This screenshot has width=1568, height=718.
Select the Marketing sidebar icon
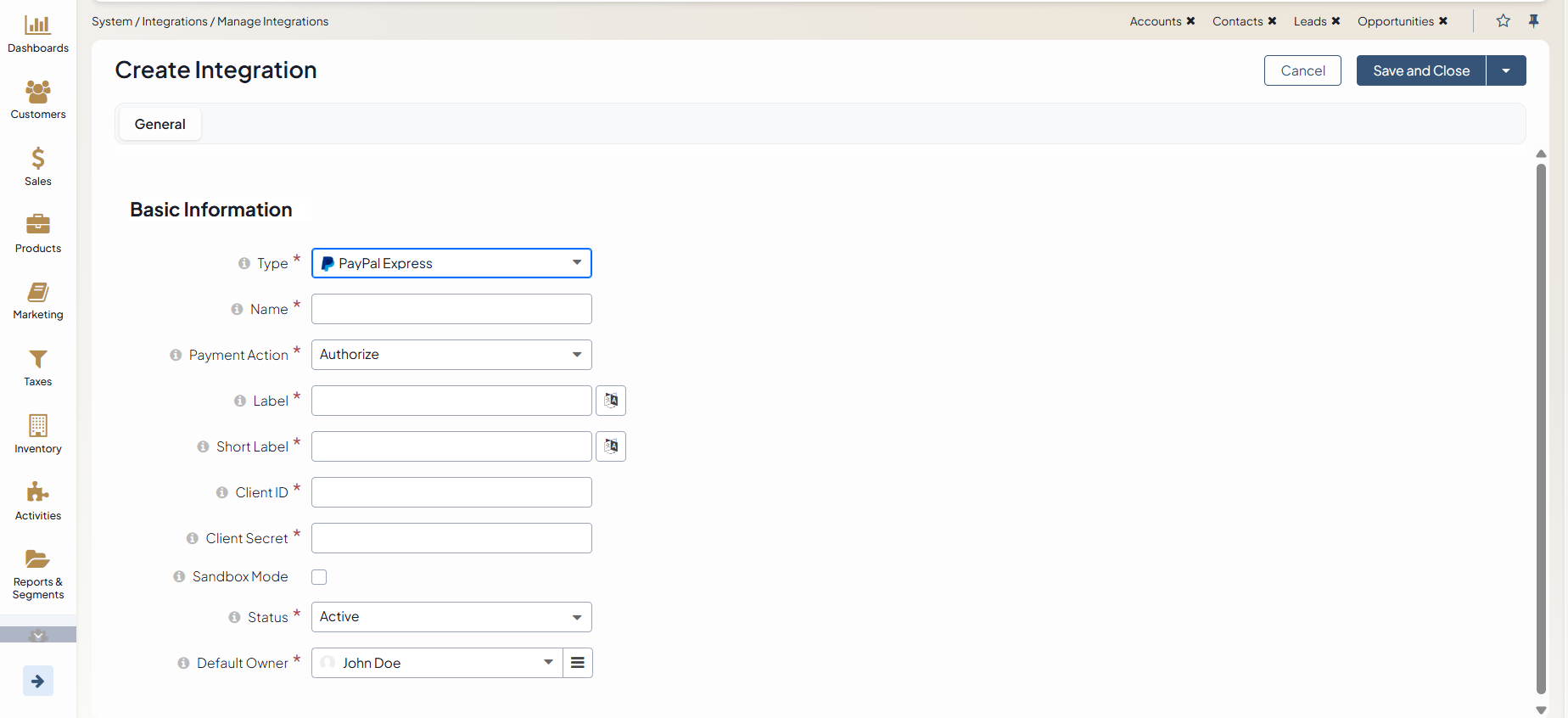(x=37, y=293)
